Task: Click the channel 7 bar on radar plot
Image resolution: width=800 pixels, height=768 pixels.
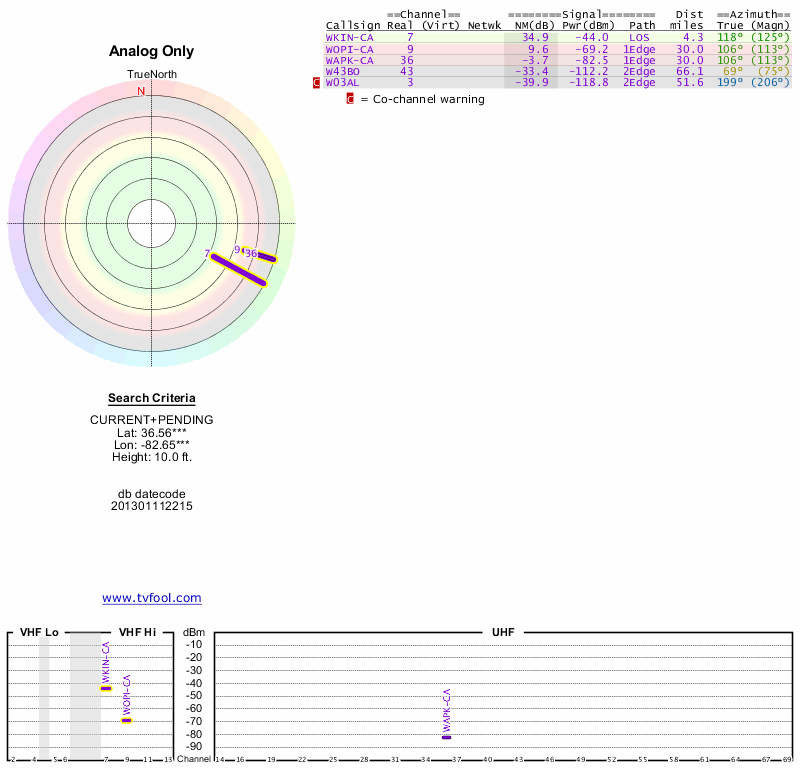Action: coord(238,269)
